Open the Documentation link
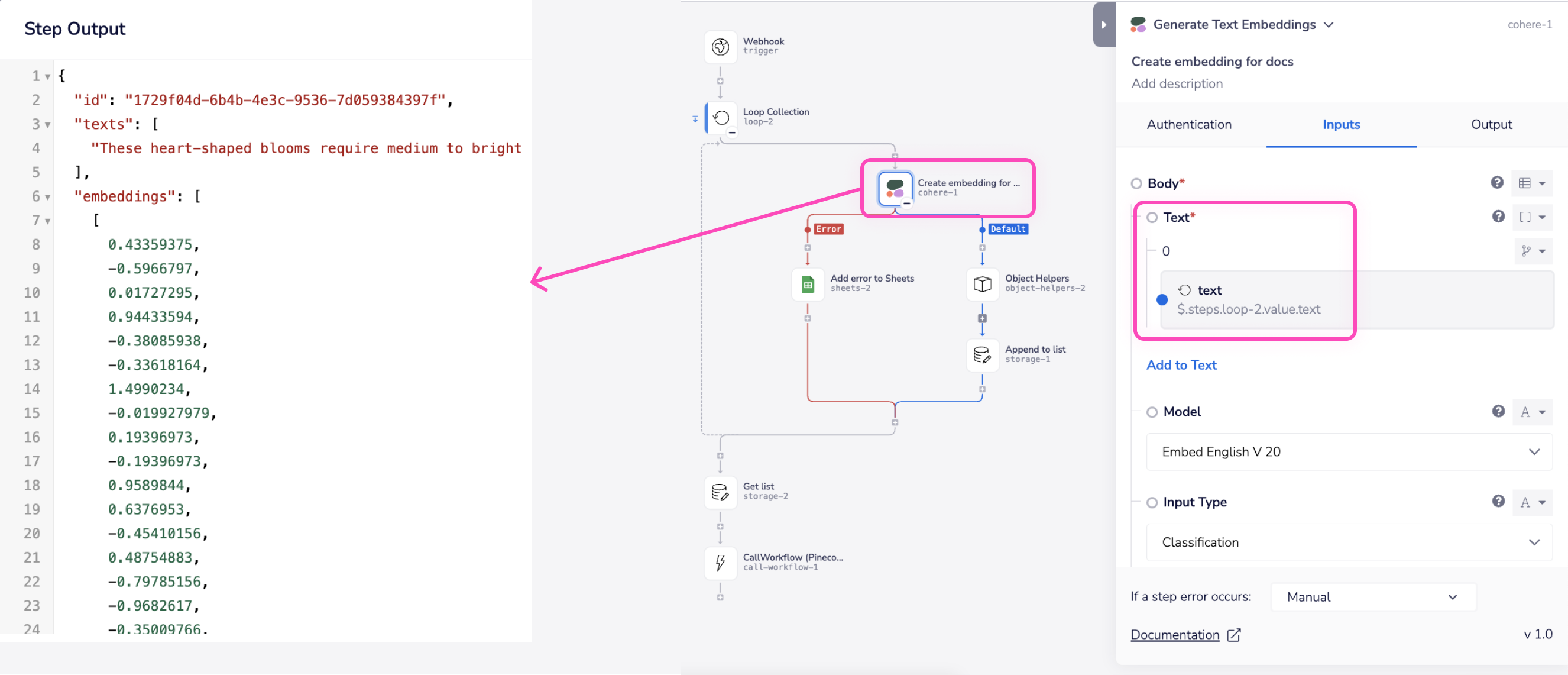Viewport: 1568px width, 675px height. (1175, 635)
